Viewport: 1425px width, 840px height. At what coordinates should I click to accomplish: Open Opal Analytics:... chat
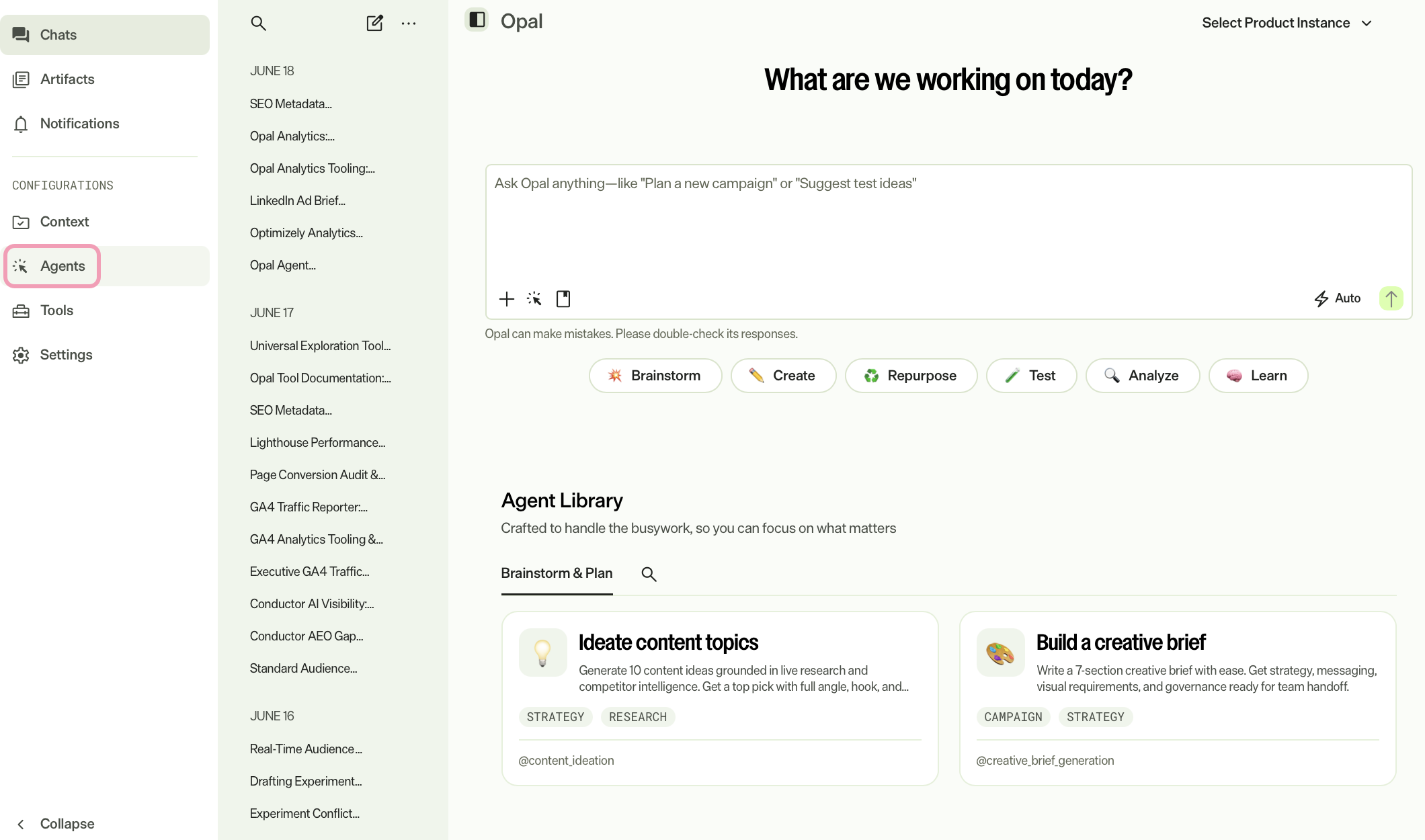tap(292, 136)
